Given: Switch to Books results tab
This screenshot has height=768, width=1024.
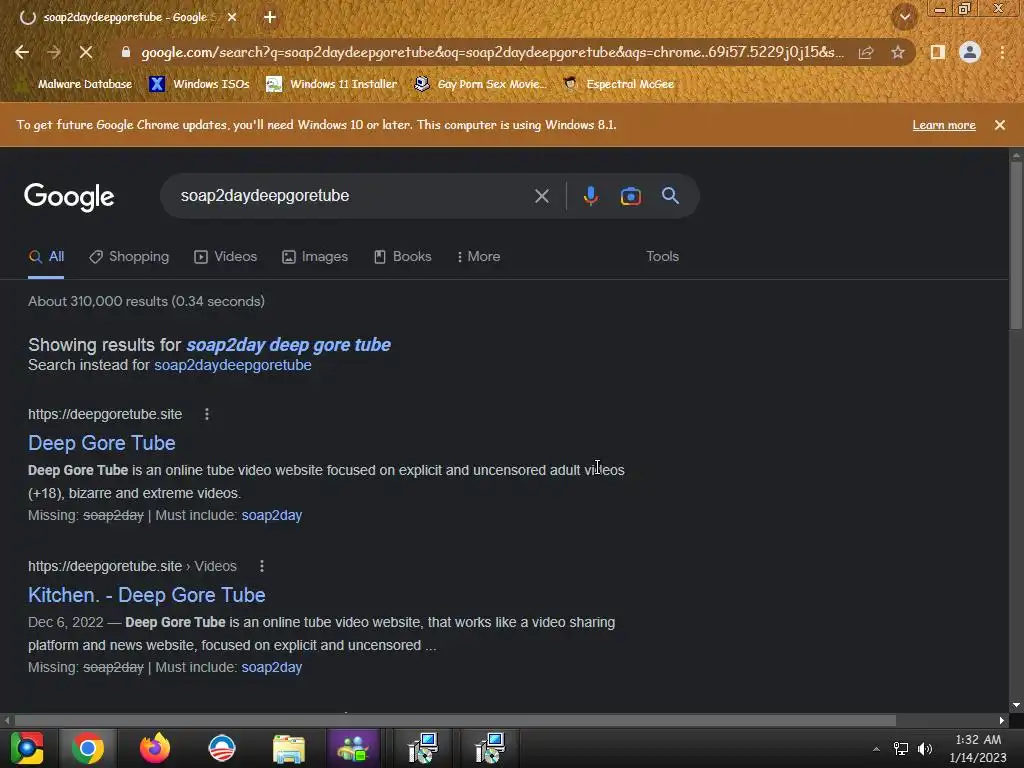Looking at the screenshot, I should point(403,257).
